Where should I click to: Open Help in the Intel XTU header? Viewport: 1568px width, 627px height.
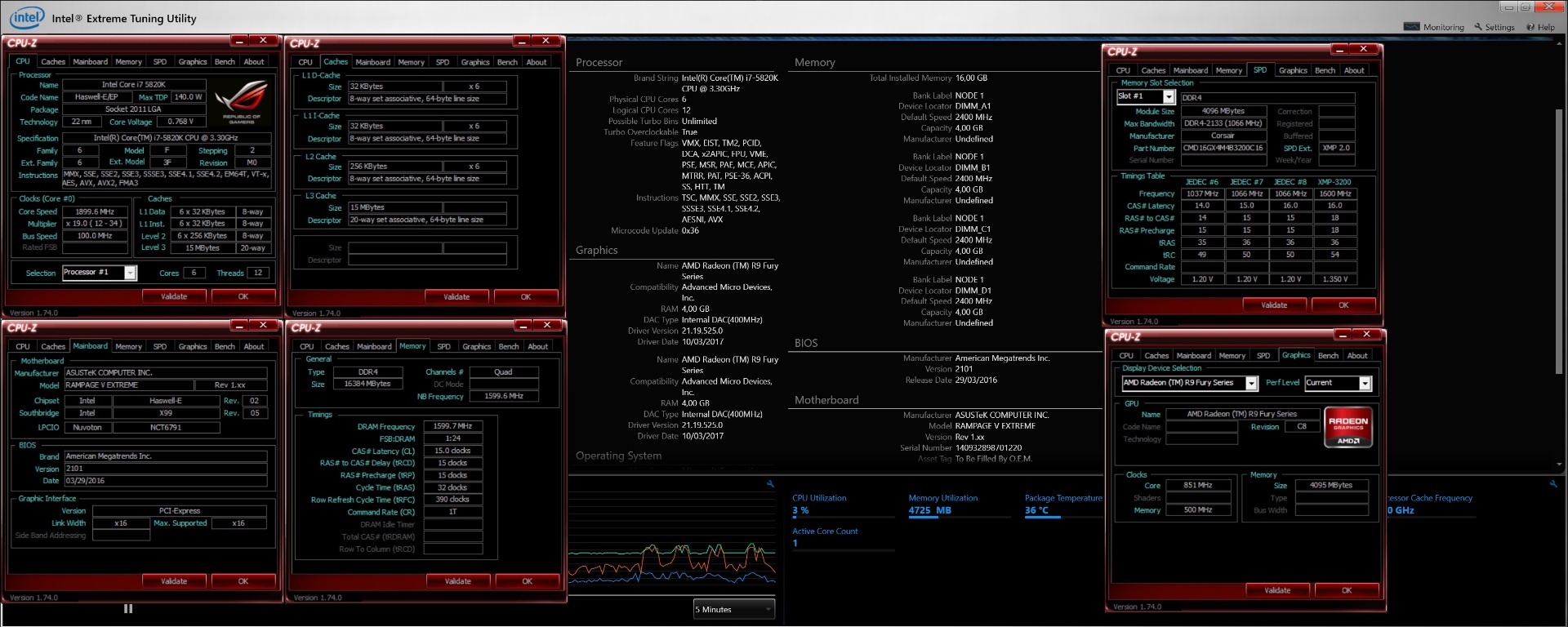pos(1540,27)
